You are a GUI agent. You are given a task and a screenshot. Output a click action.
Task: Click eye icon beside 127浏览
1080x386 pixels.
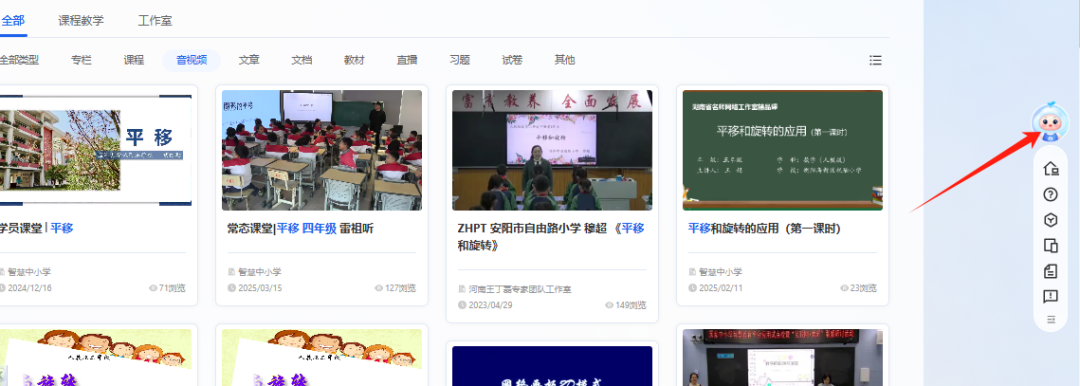click(379, 288)
